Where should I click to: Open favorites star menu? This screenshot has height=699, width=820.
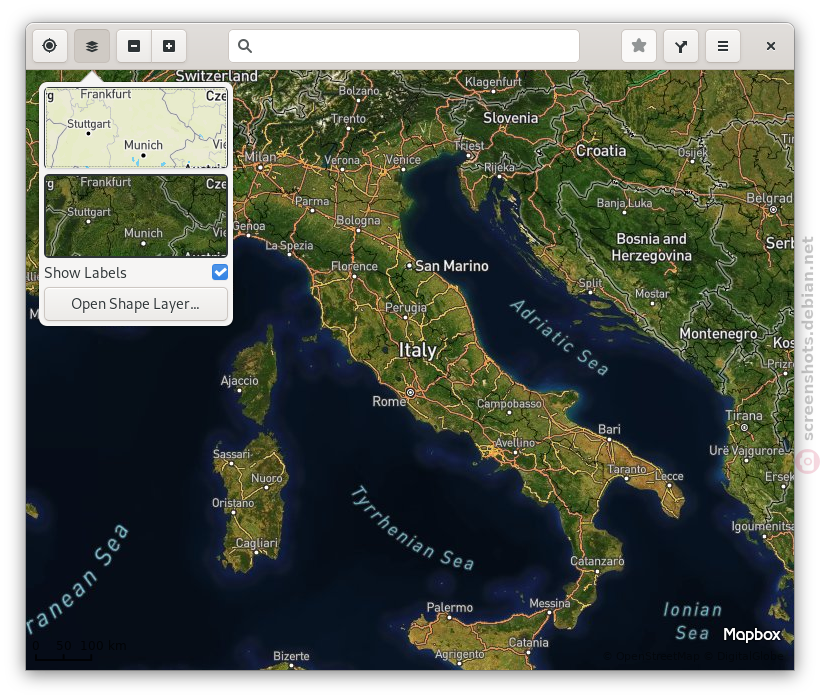[x=639, y=46]
